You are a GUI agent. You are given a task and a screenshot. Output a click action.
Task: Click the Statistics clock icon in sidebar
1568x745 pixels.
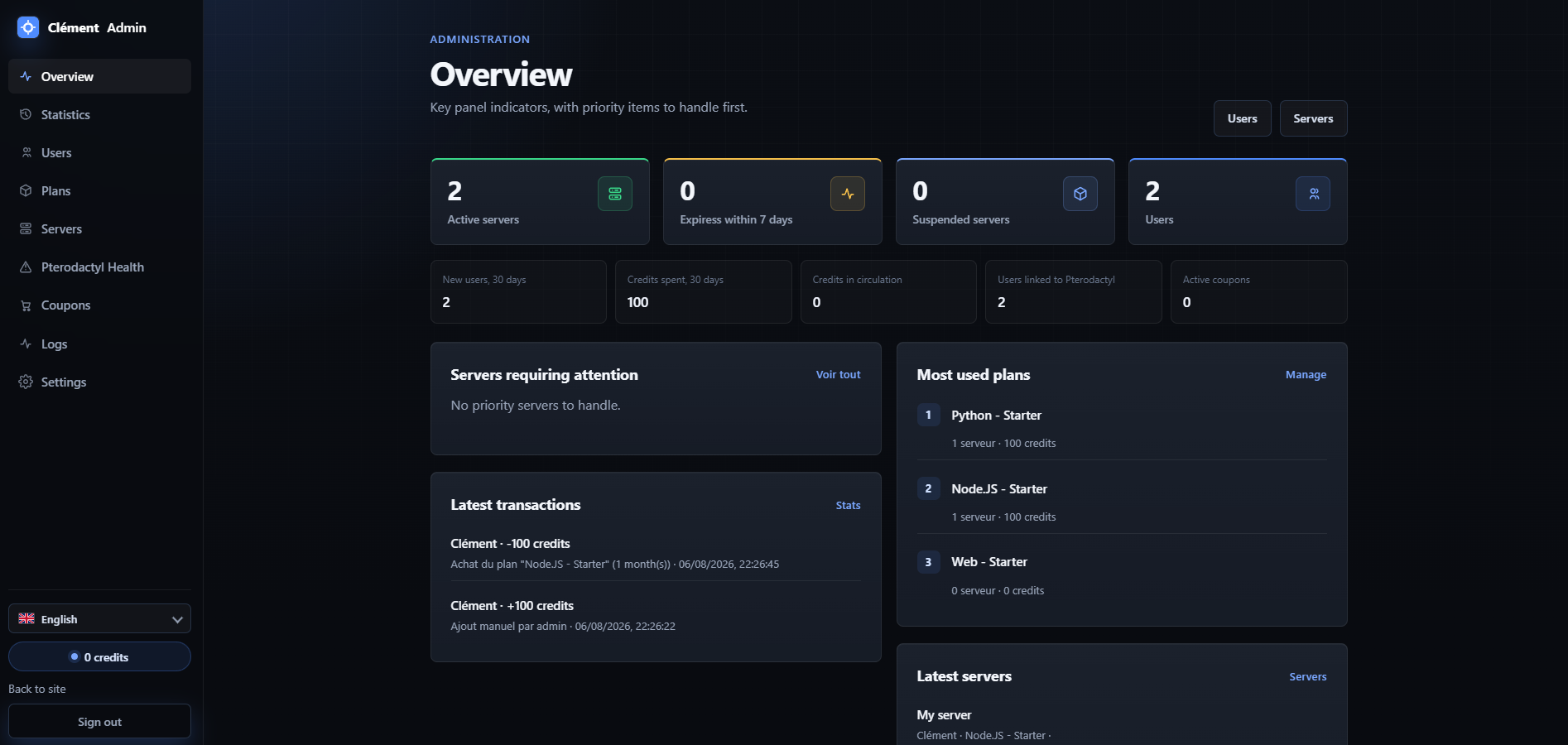(x=26, y=114)
